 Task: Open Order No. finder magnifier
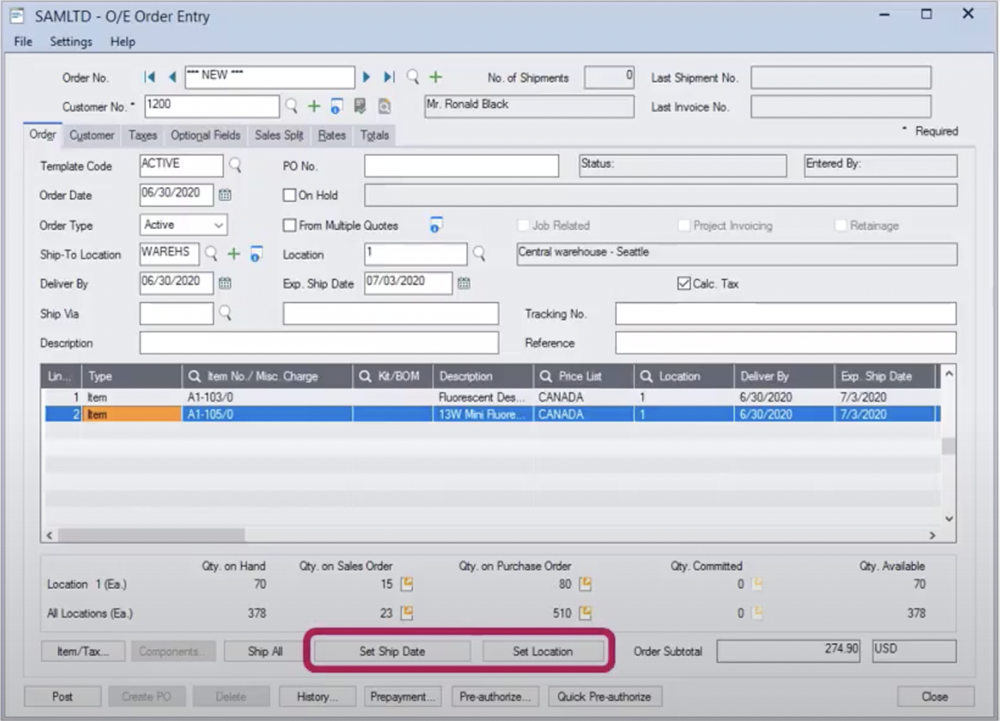click(x=413, y=77)
